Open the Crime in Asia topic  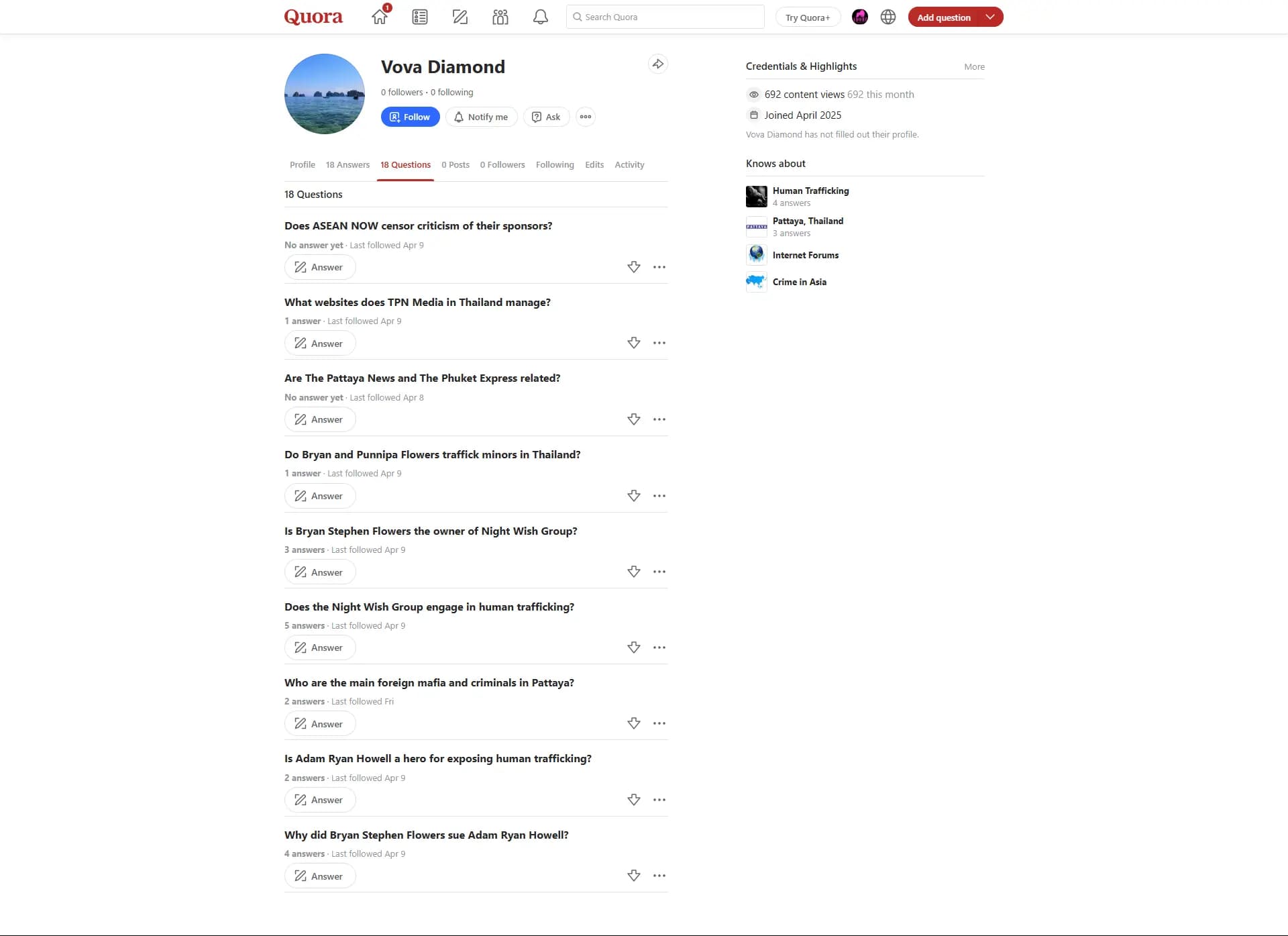point(799,282)
